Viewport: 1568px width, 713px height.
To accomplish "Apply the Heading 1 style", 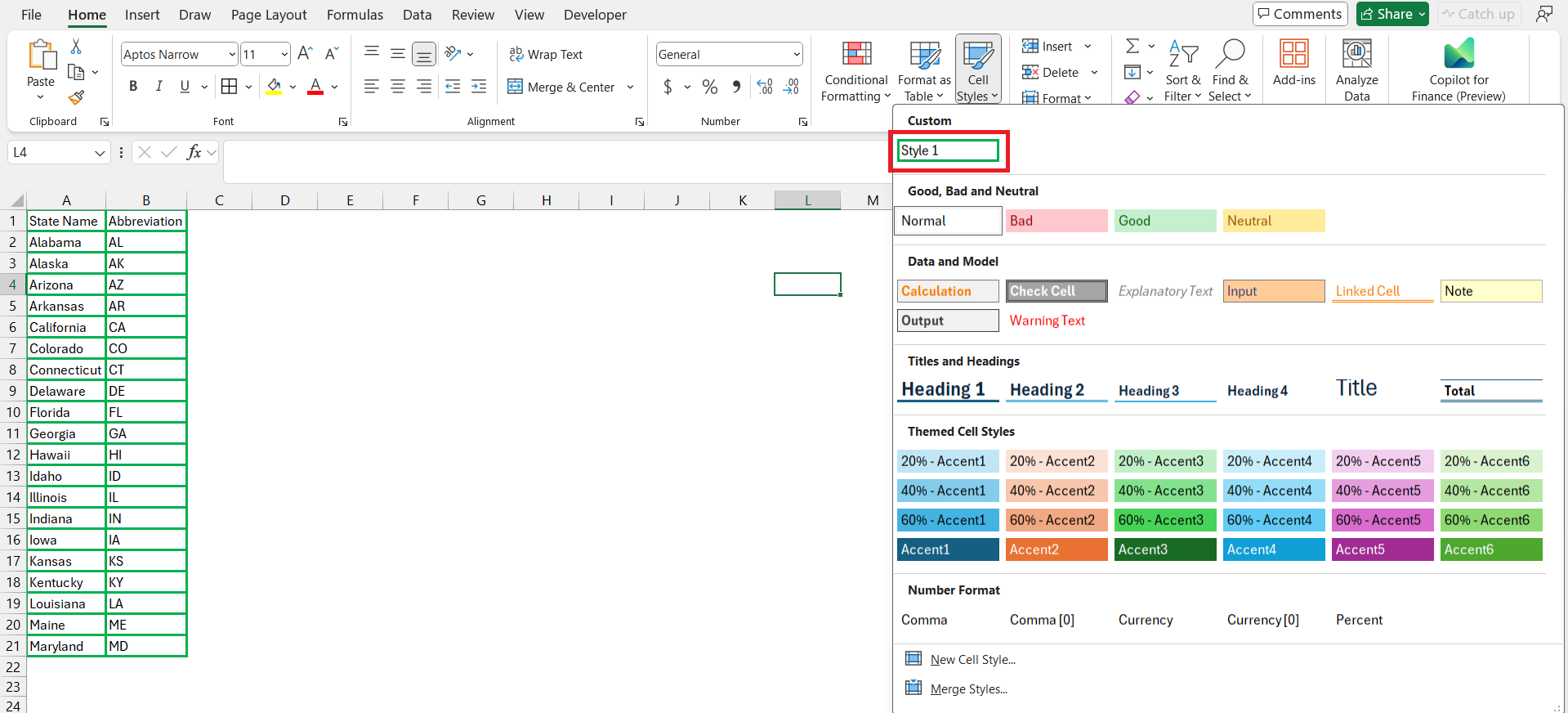I will 948,390.
